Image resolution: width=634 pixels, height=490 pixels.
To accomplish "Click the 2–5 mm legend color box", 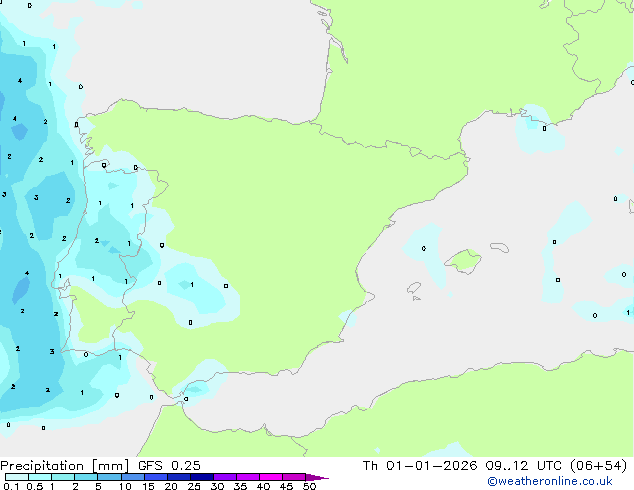I will [87, 477].
